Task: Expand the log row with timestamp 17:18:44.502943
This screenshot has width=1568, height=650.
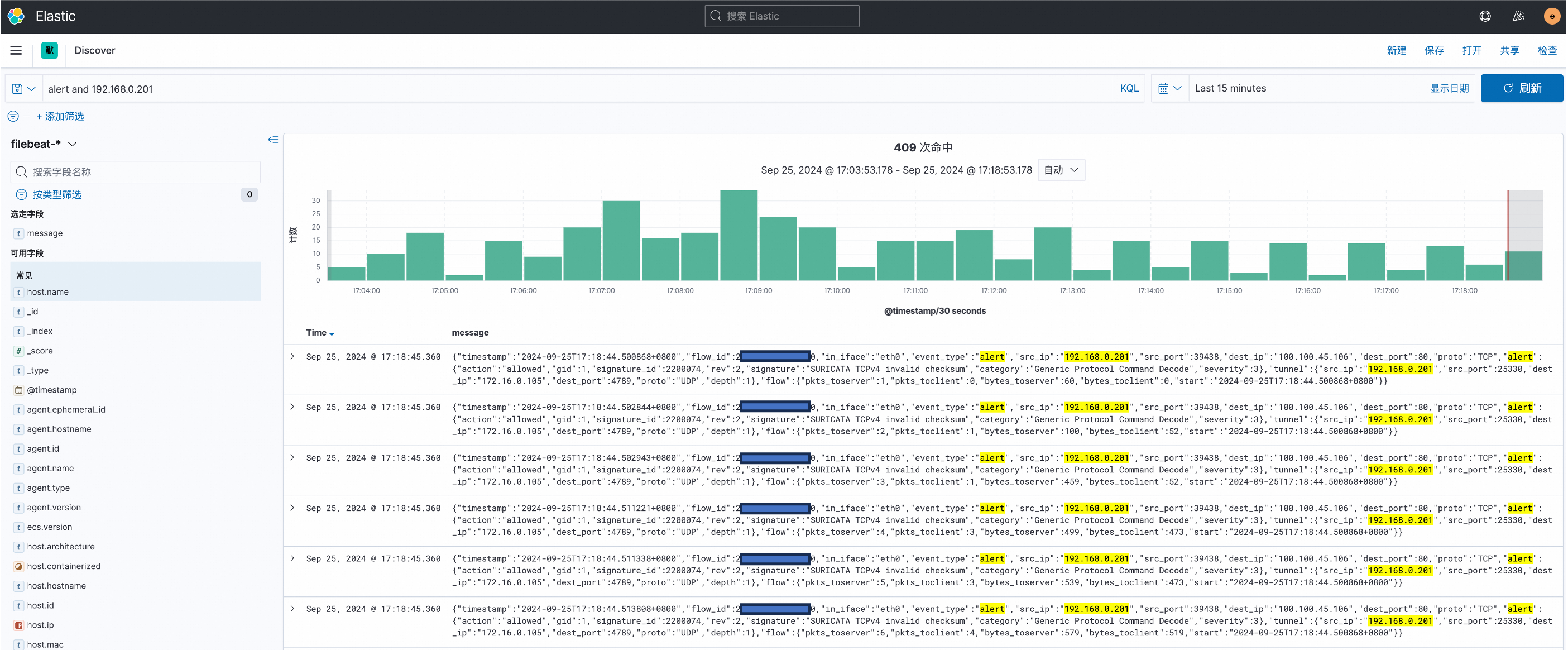Action: (x=293, y=457)
